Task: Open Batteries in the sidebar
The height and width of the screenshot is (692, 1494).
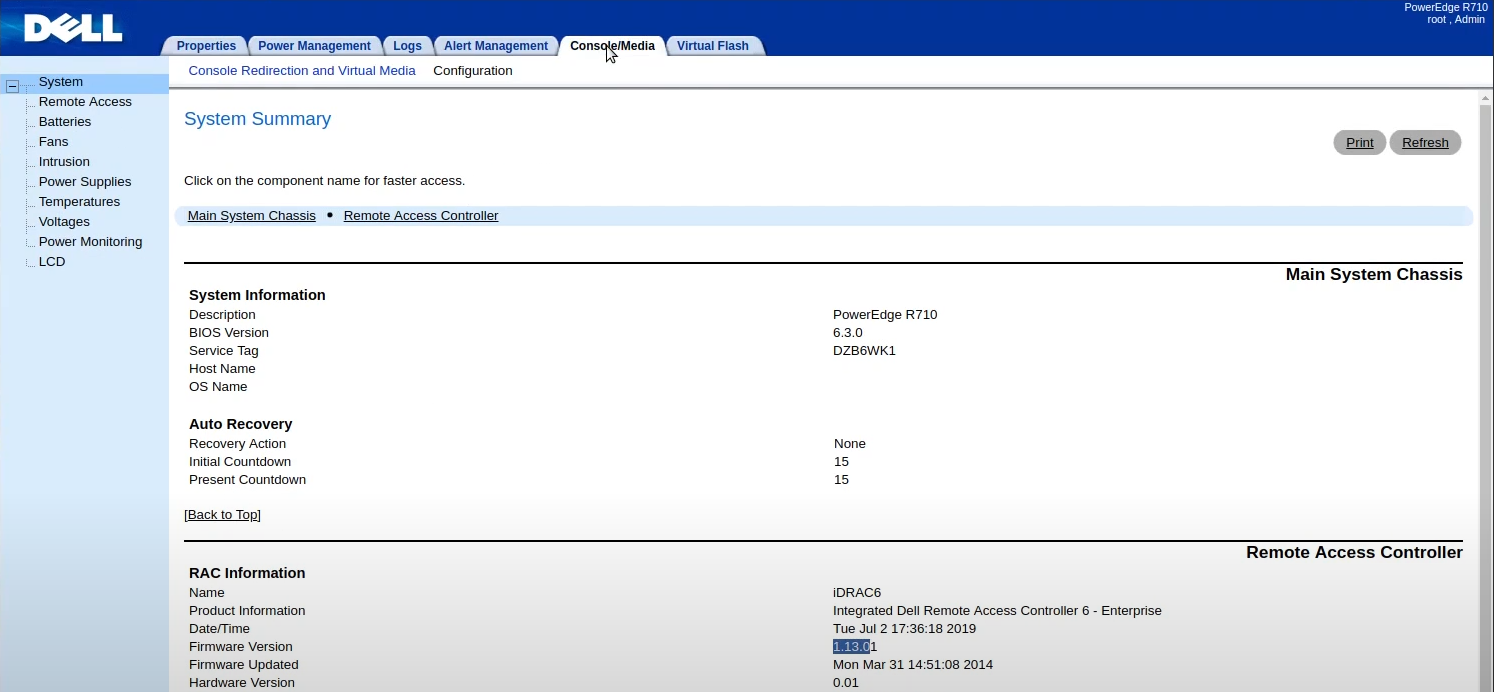Action: tap(65, 122)
